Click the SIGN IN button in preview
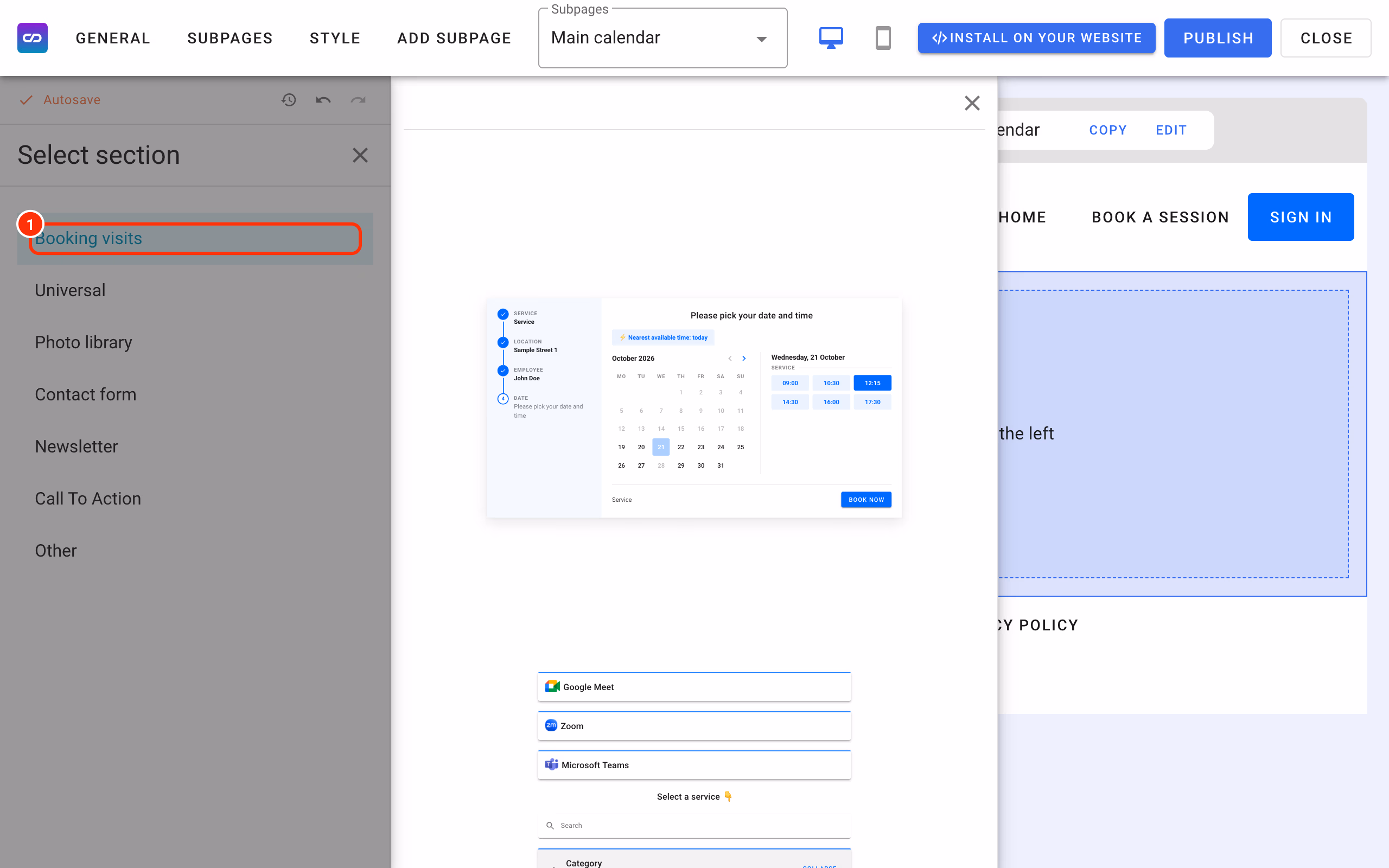Viewport: 1389px width, 868px height. (x=1301, y=217)
